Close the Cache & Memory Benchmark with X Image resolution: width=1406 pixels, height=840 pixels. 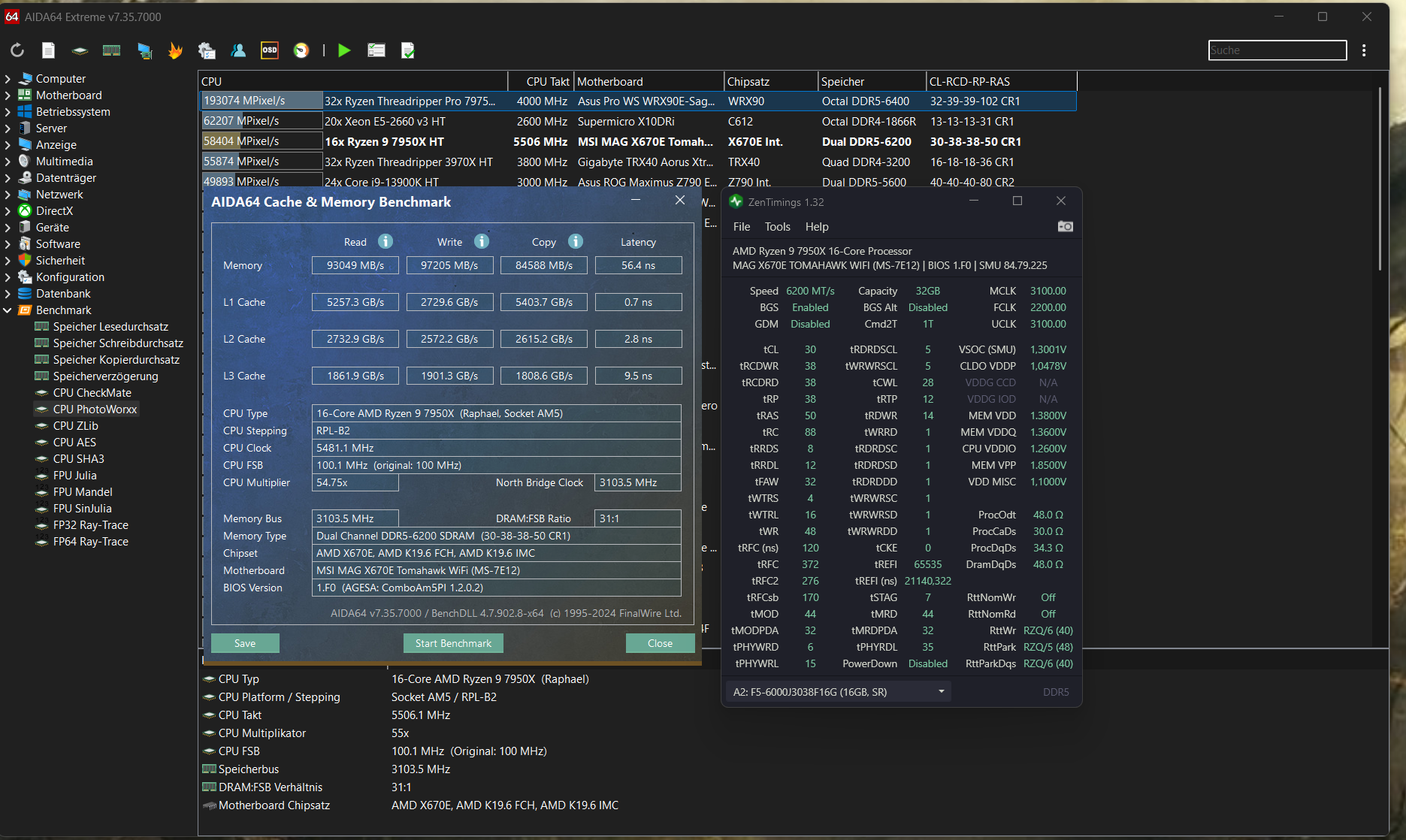pyautogui.click(x=680, y=200)
